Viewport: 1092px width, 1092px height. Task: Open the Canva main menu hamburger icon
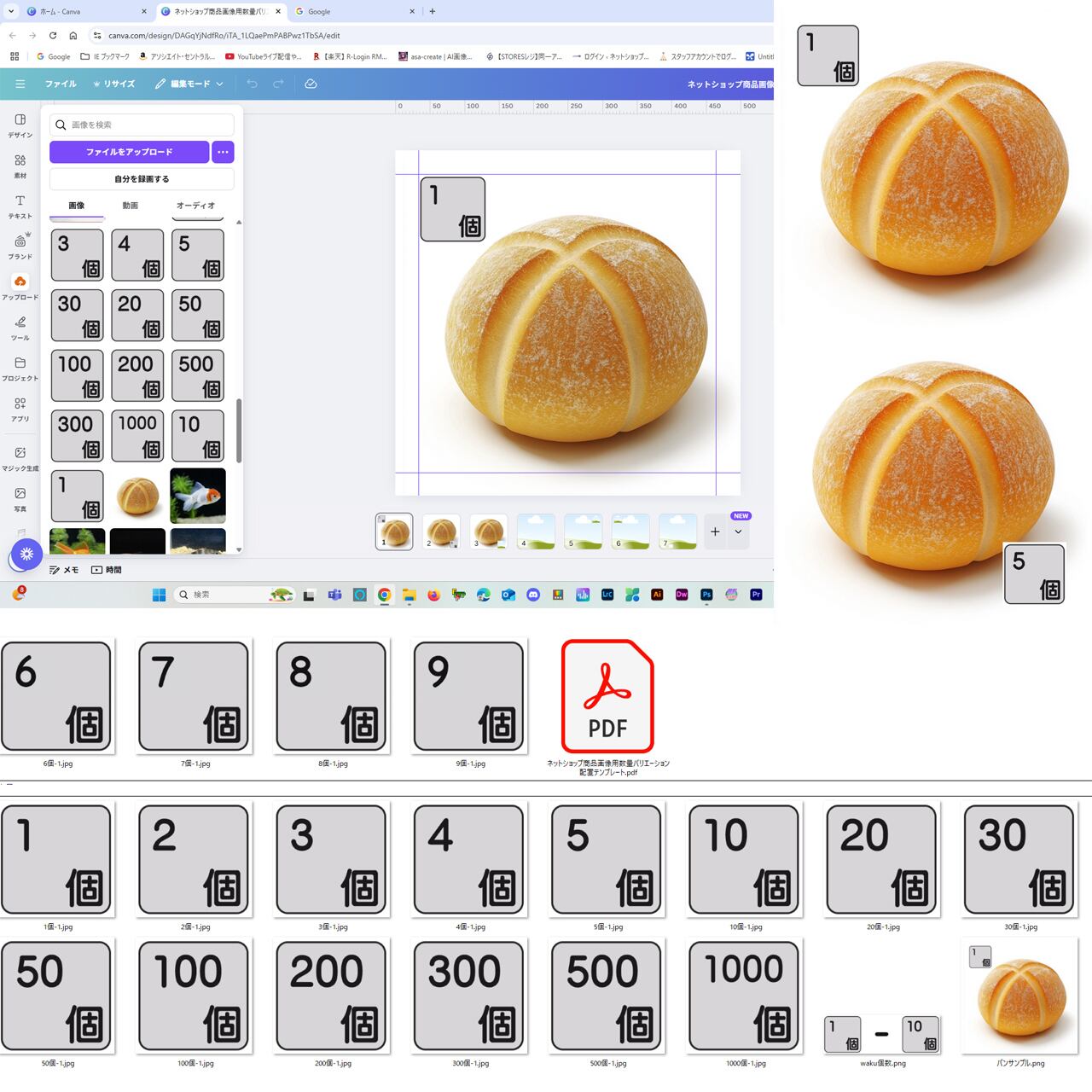coord(20,84)
